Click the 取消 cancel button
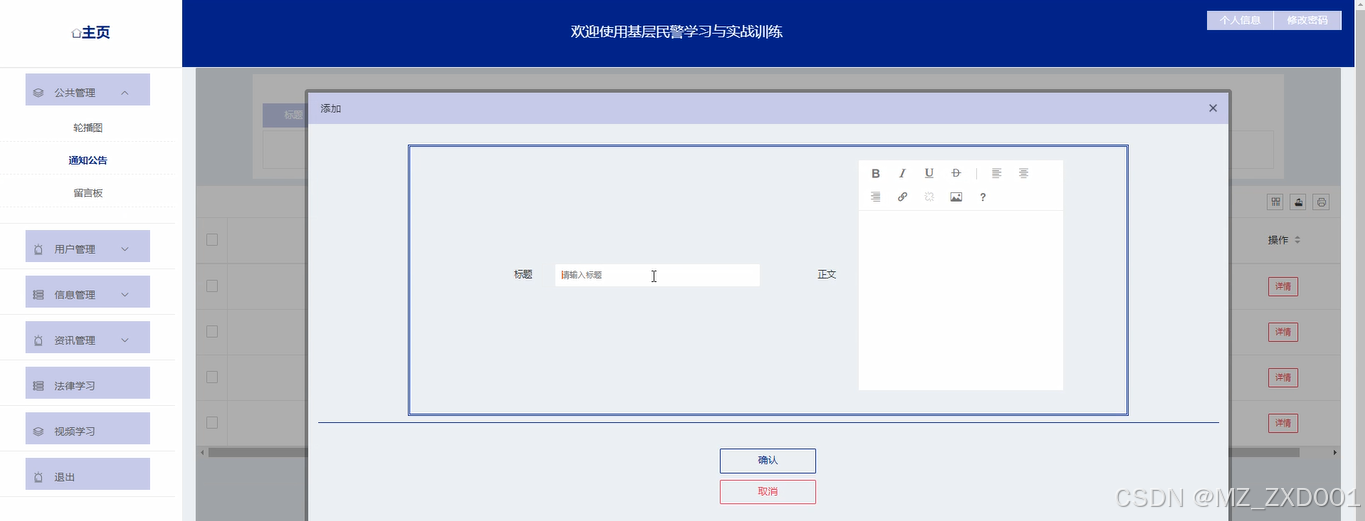The height and width of the screenshot is (521, 1365). click(x=768, y=492)
